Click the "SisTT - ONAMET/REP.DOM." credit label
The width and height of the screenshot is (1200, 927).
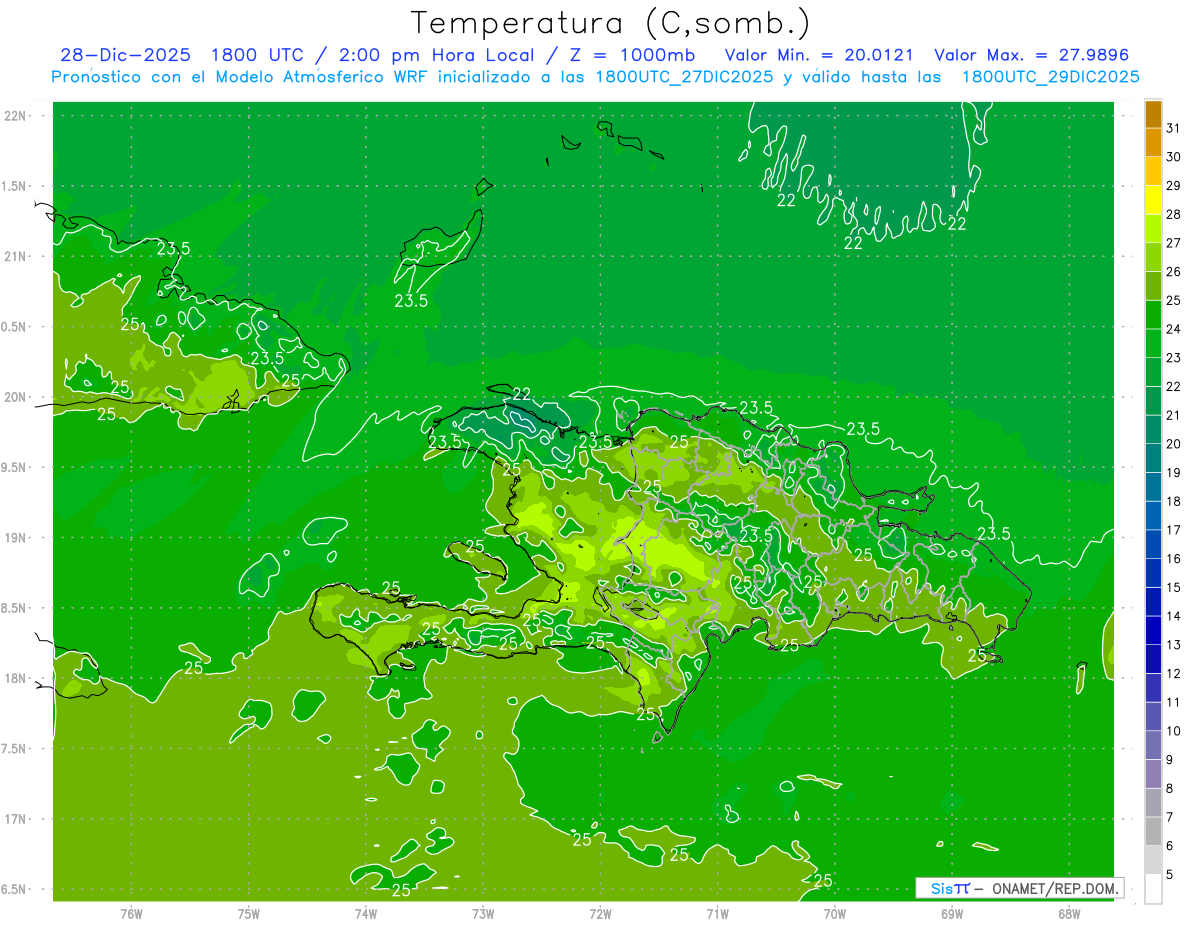coord(1018,888)
